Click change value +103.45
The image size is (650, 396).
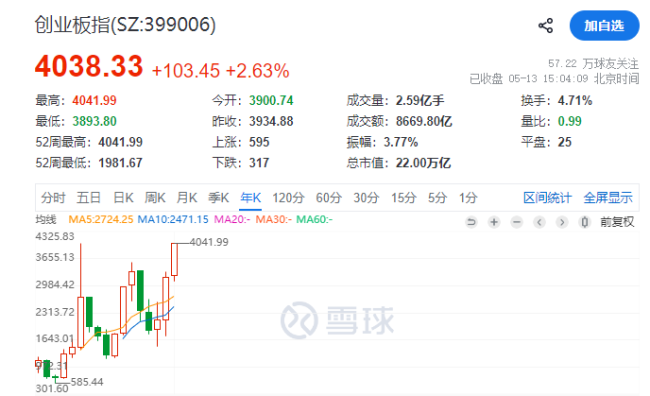click(x=186, y=71)
